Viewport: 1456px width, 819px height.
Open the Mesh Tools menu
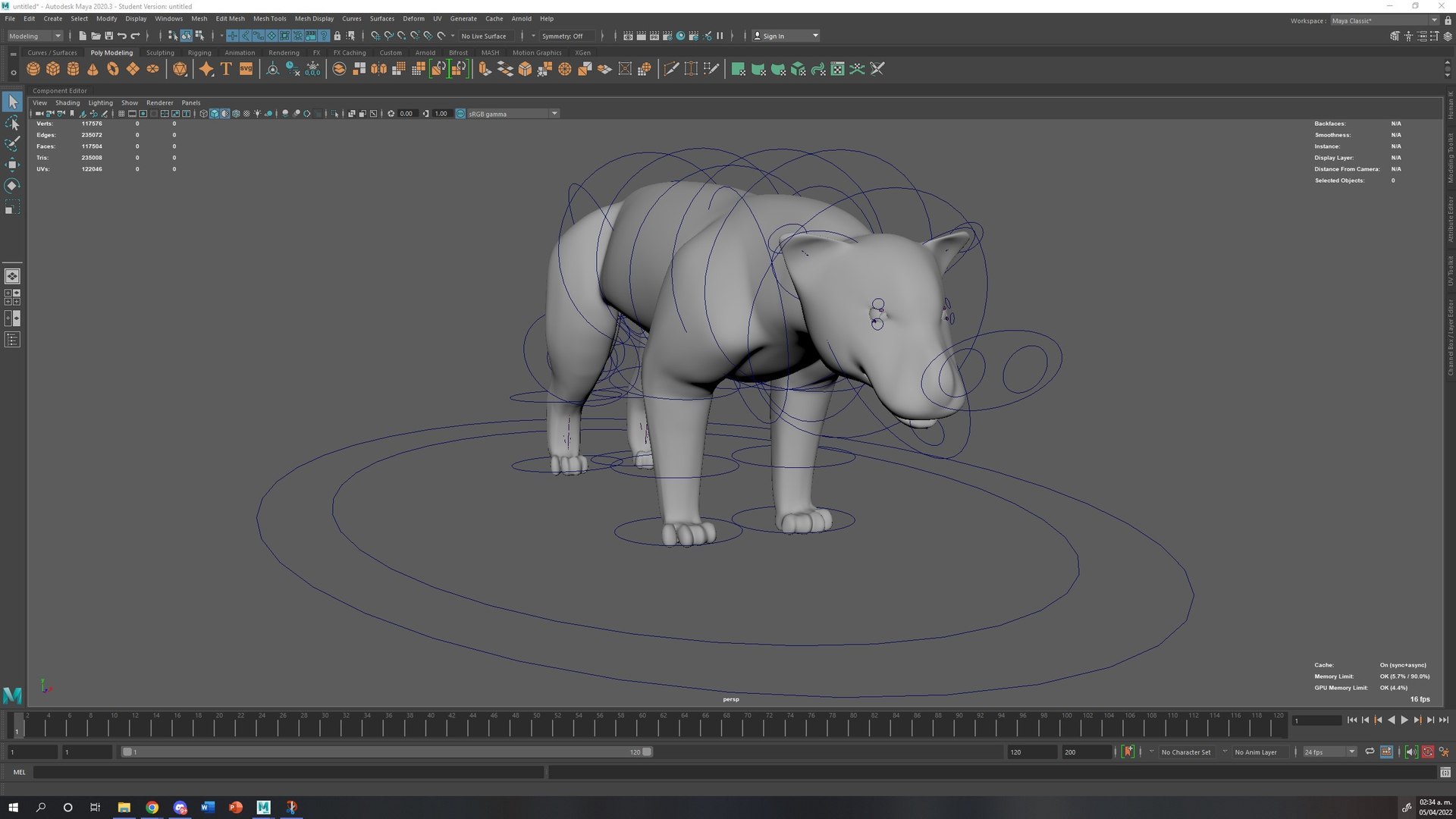tap(269, 18)
